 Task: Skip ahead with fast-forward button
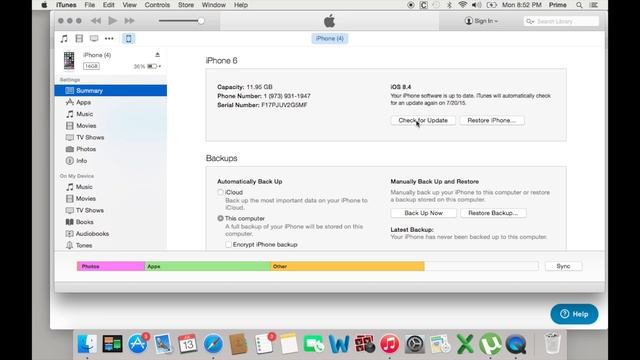coord(129,21)
